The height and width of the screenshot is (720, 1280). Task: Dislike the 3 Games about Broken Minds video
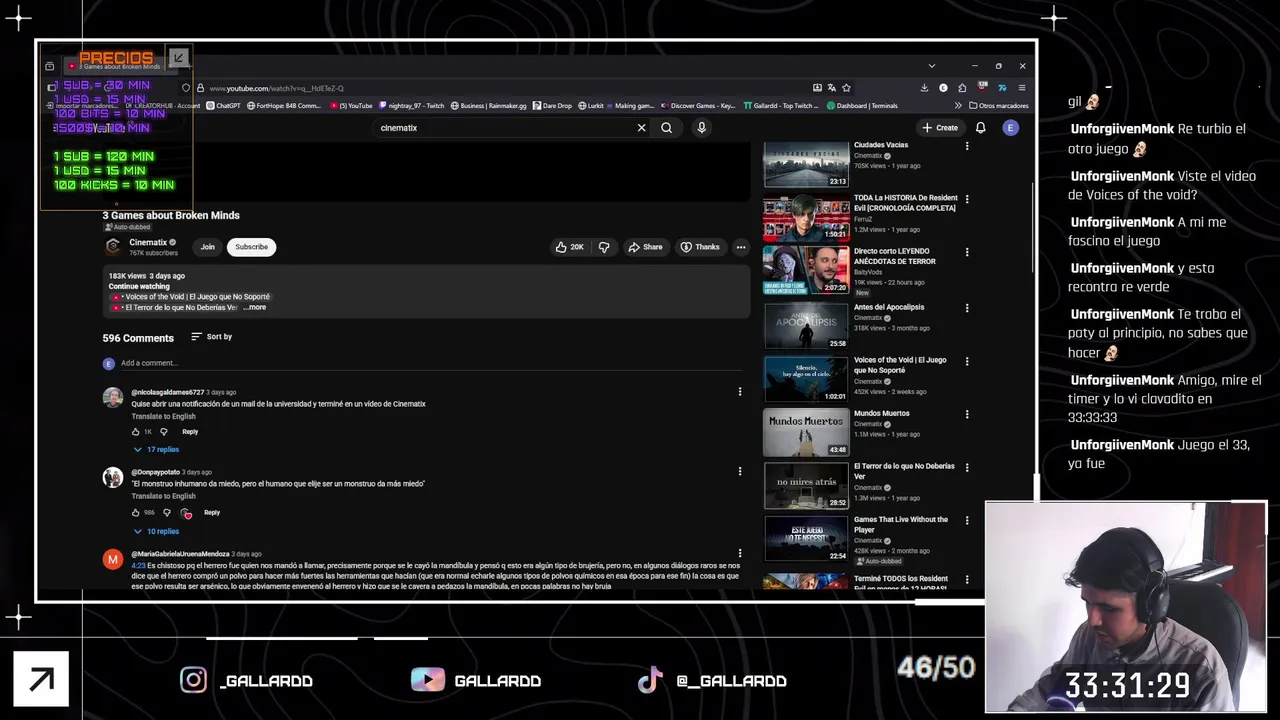604,247
